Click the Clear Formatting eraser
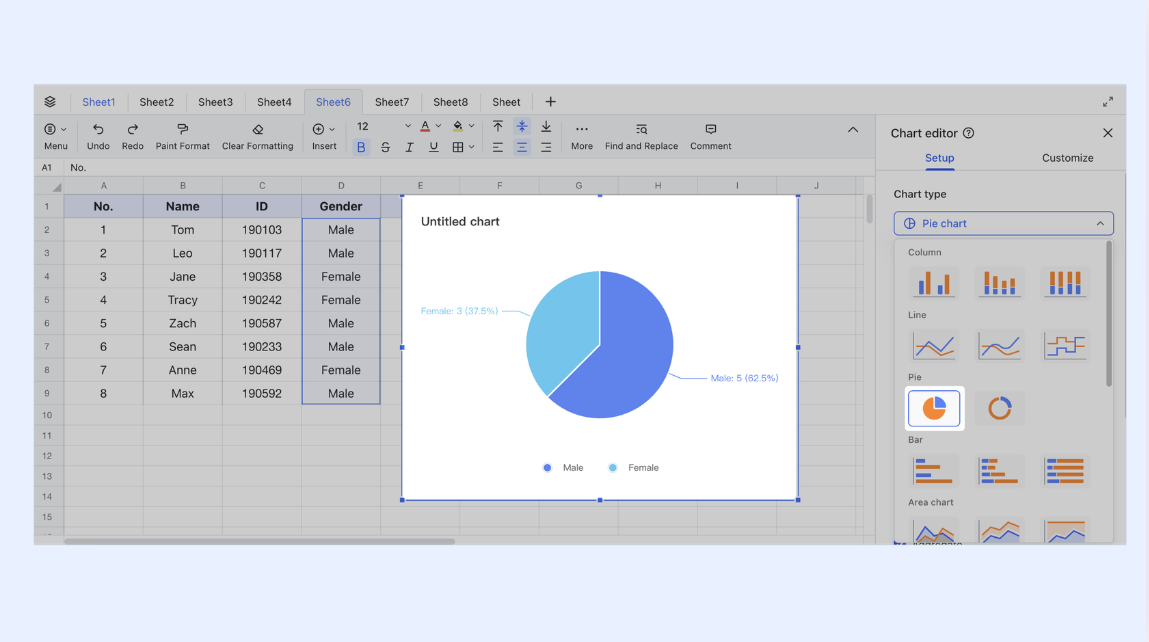The image size is (1149, 642). tap(258, 129)
